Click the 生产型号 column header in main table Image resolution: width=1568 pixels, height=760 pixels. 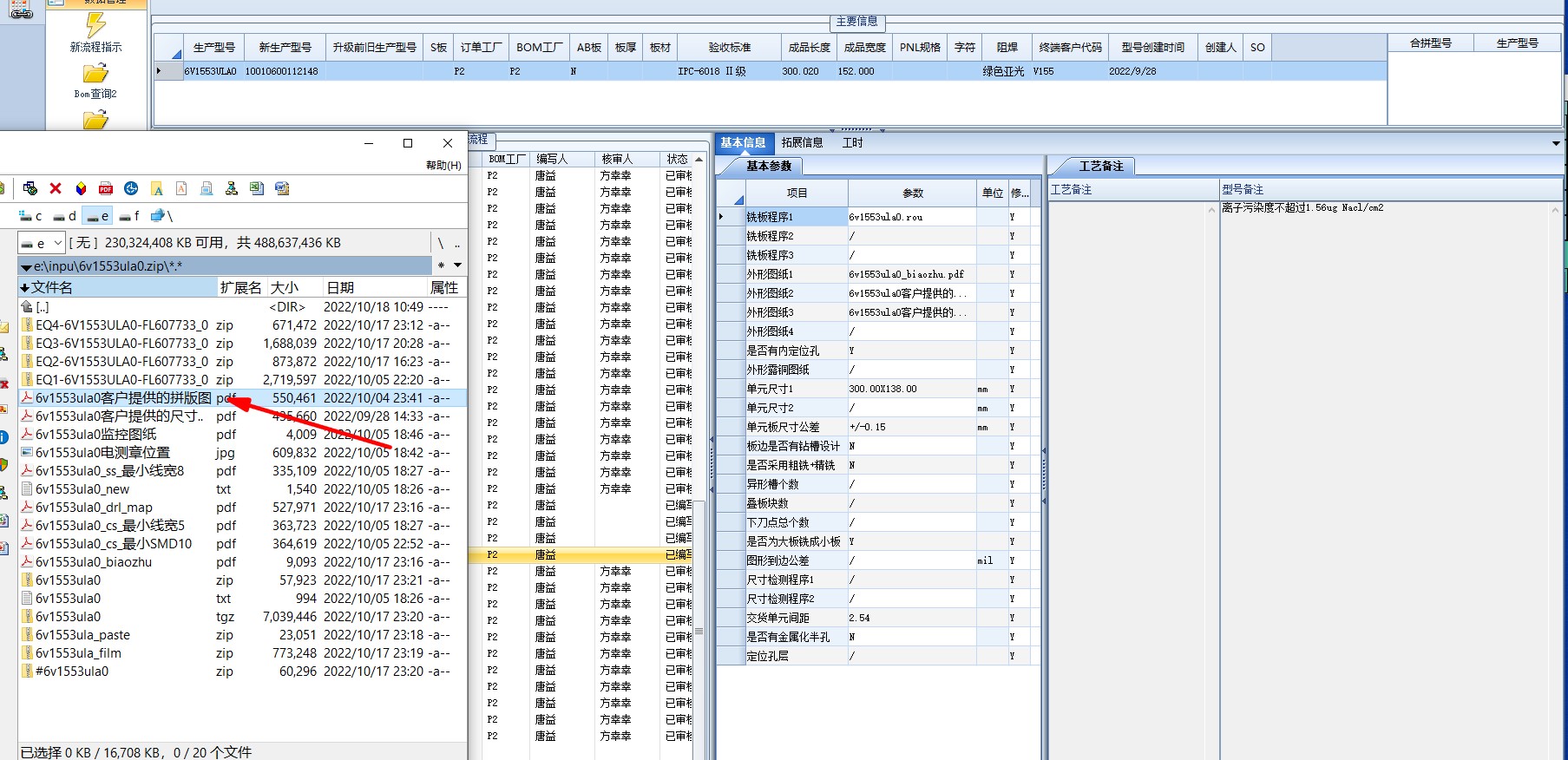(213, 48)
